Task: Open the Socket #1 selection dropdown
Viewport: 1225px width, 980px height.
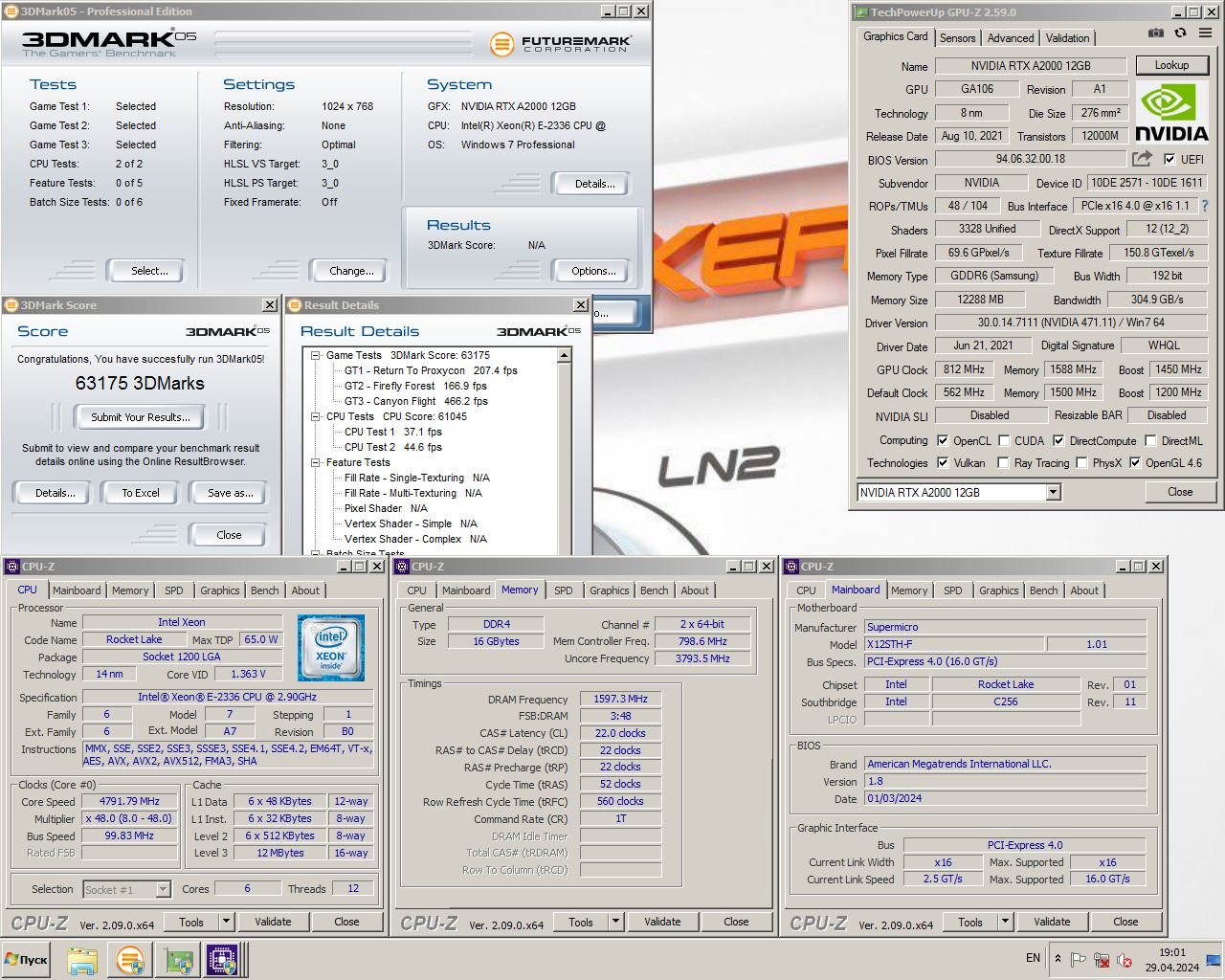Action: 163,889
